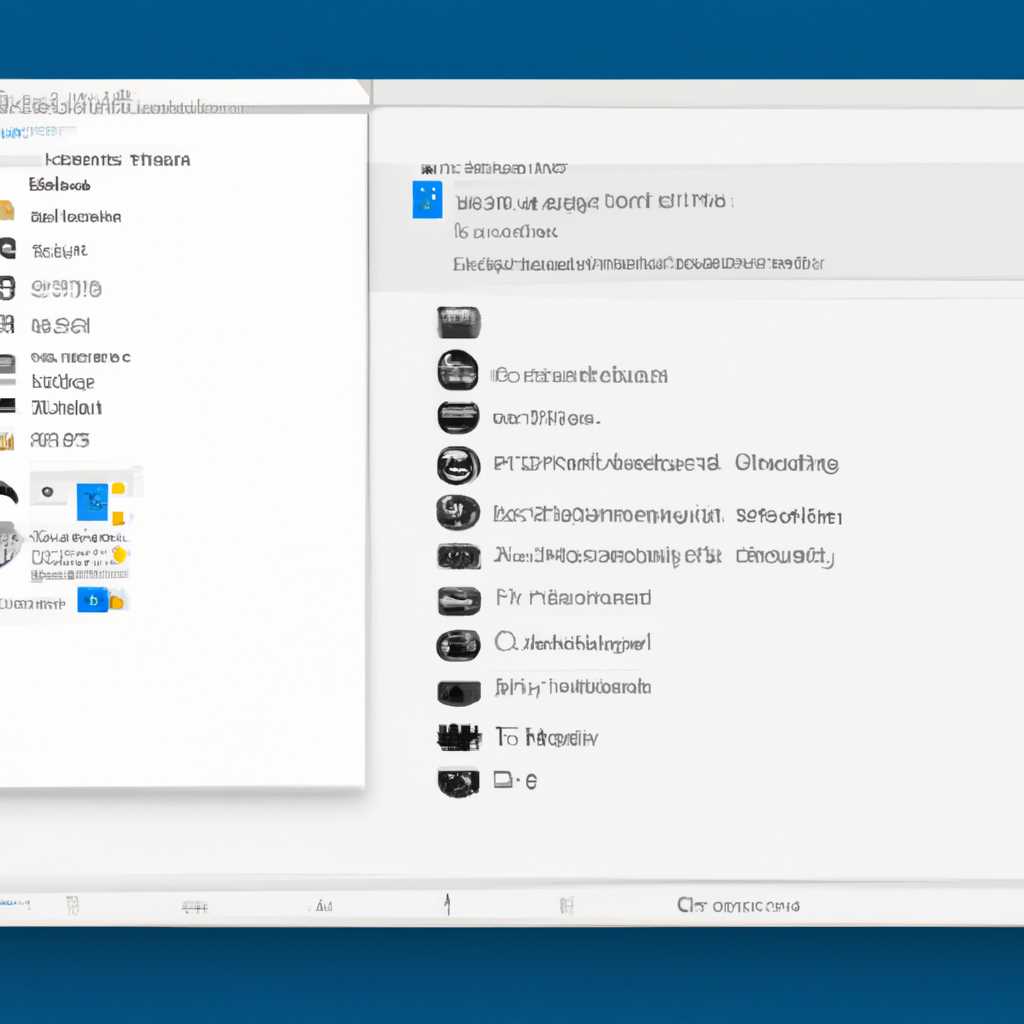Click the blue square icon in the highlighted gray header row

coord(427,200)
